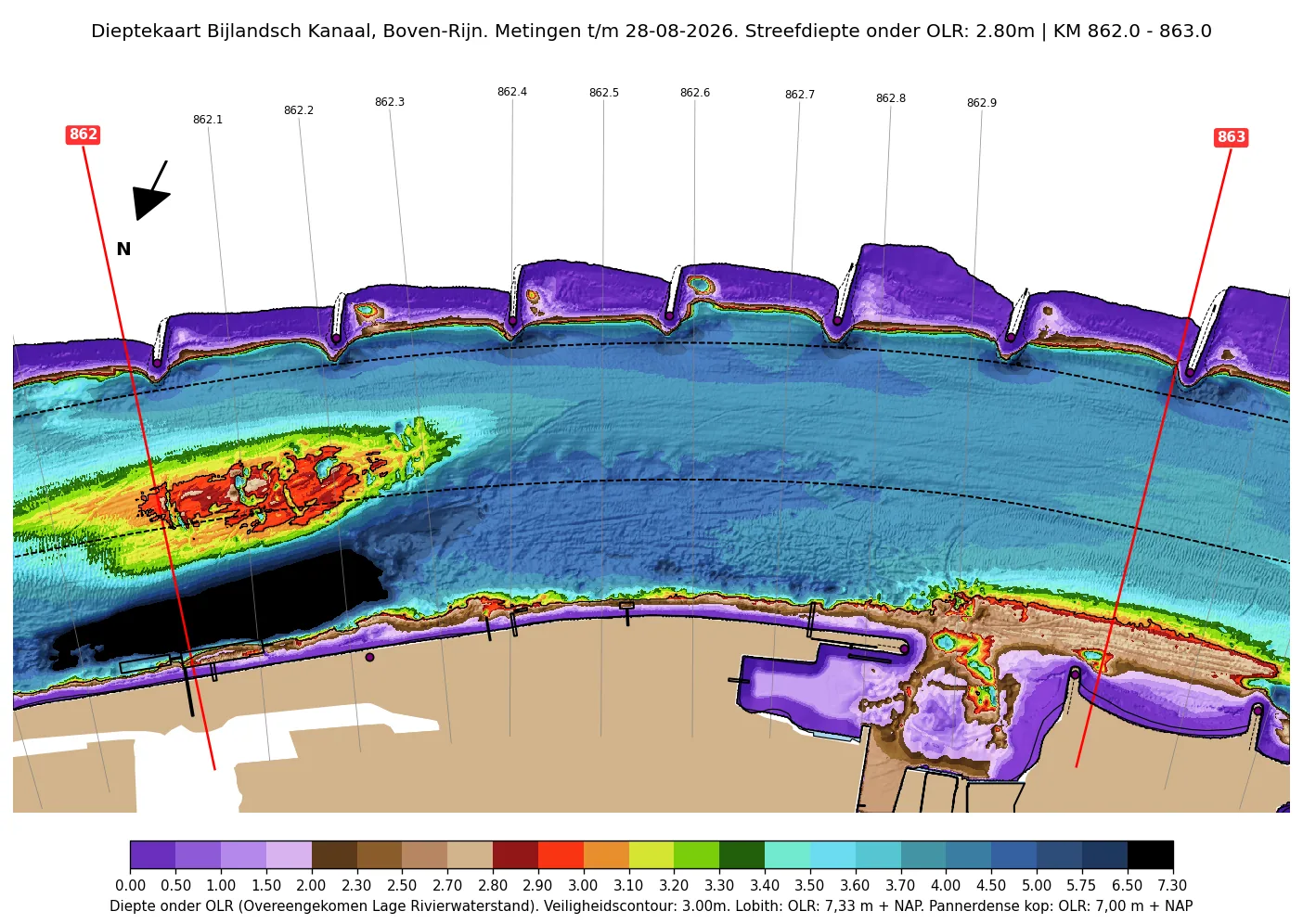Select the 862.1 hectometer label
1303x924 pixels.
click(x=208, y=120)
